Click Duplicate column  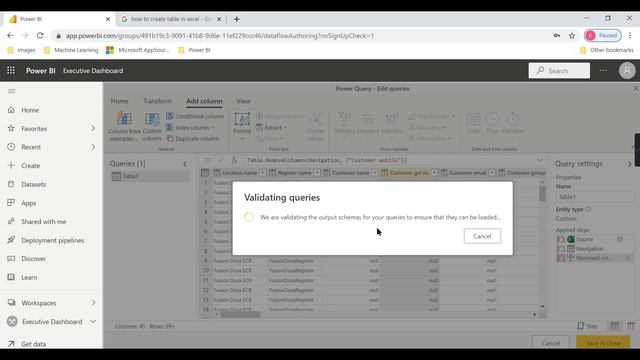pyautogui.click(x=193, y=139)
